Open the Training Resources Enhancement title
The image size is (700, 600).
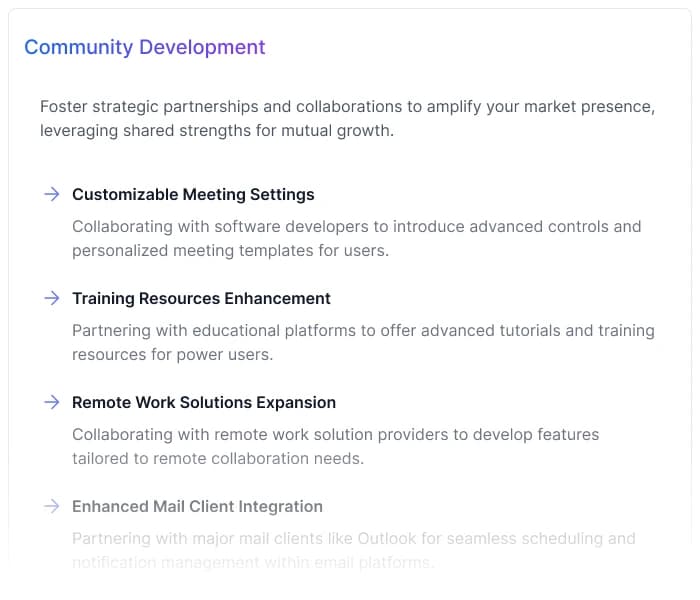201,298
